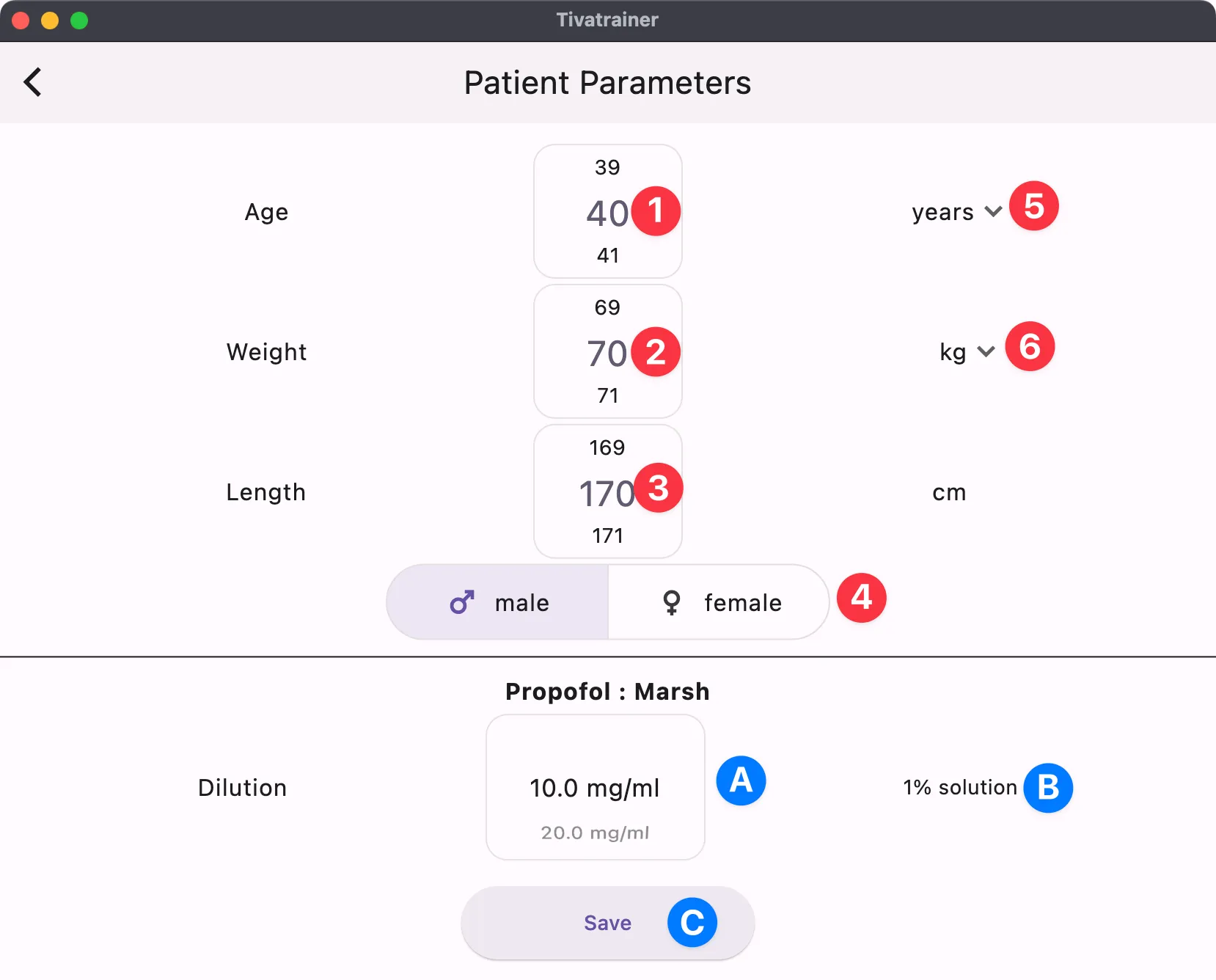Switch patient sex to female

coord(719,601)
